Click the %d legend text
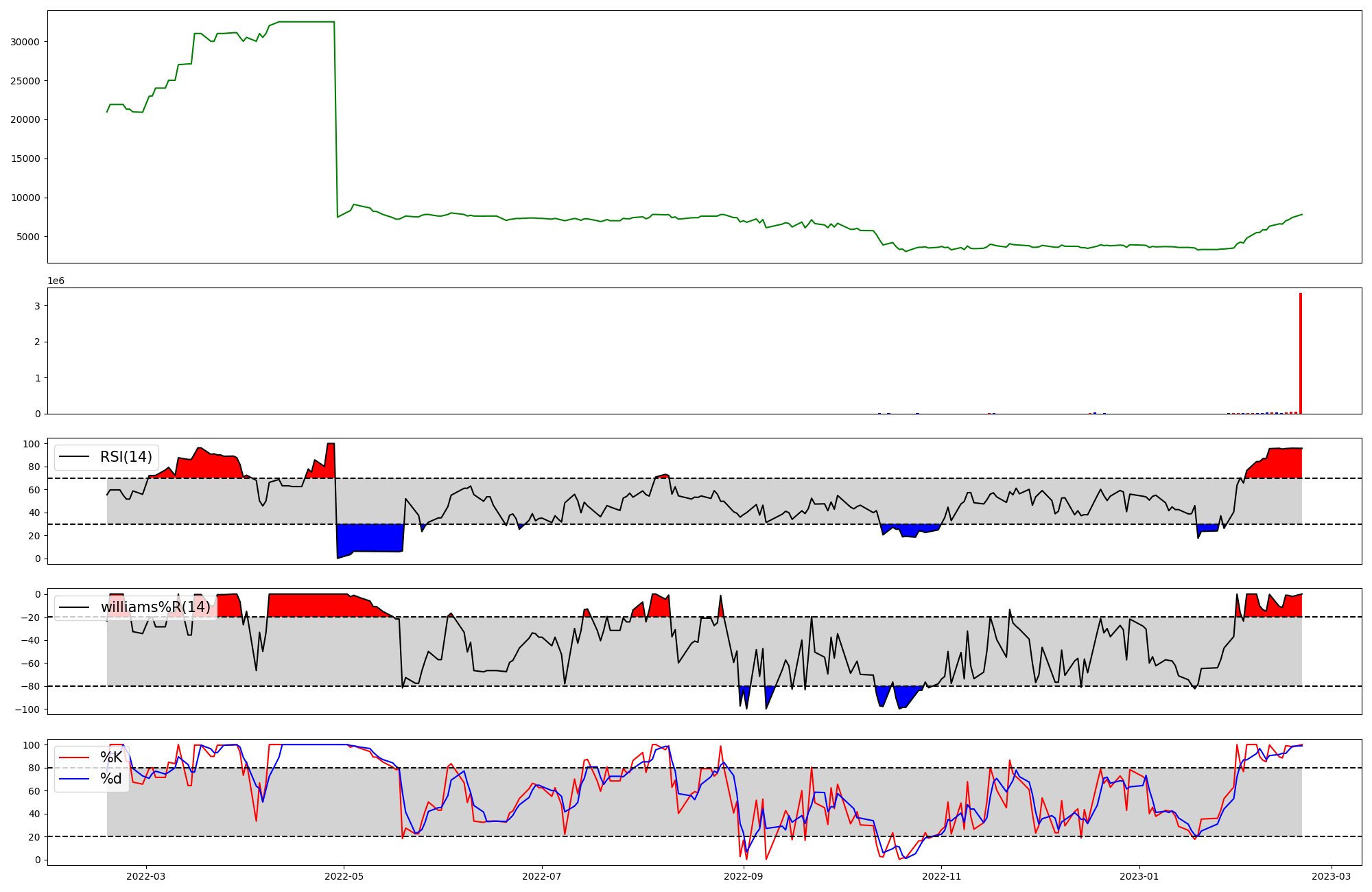The height and width of the screenshot is (892, 1372). (x=111, y=779)
